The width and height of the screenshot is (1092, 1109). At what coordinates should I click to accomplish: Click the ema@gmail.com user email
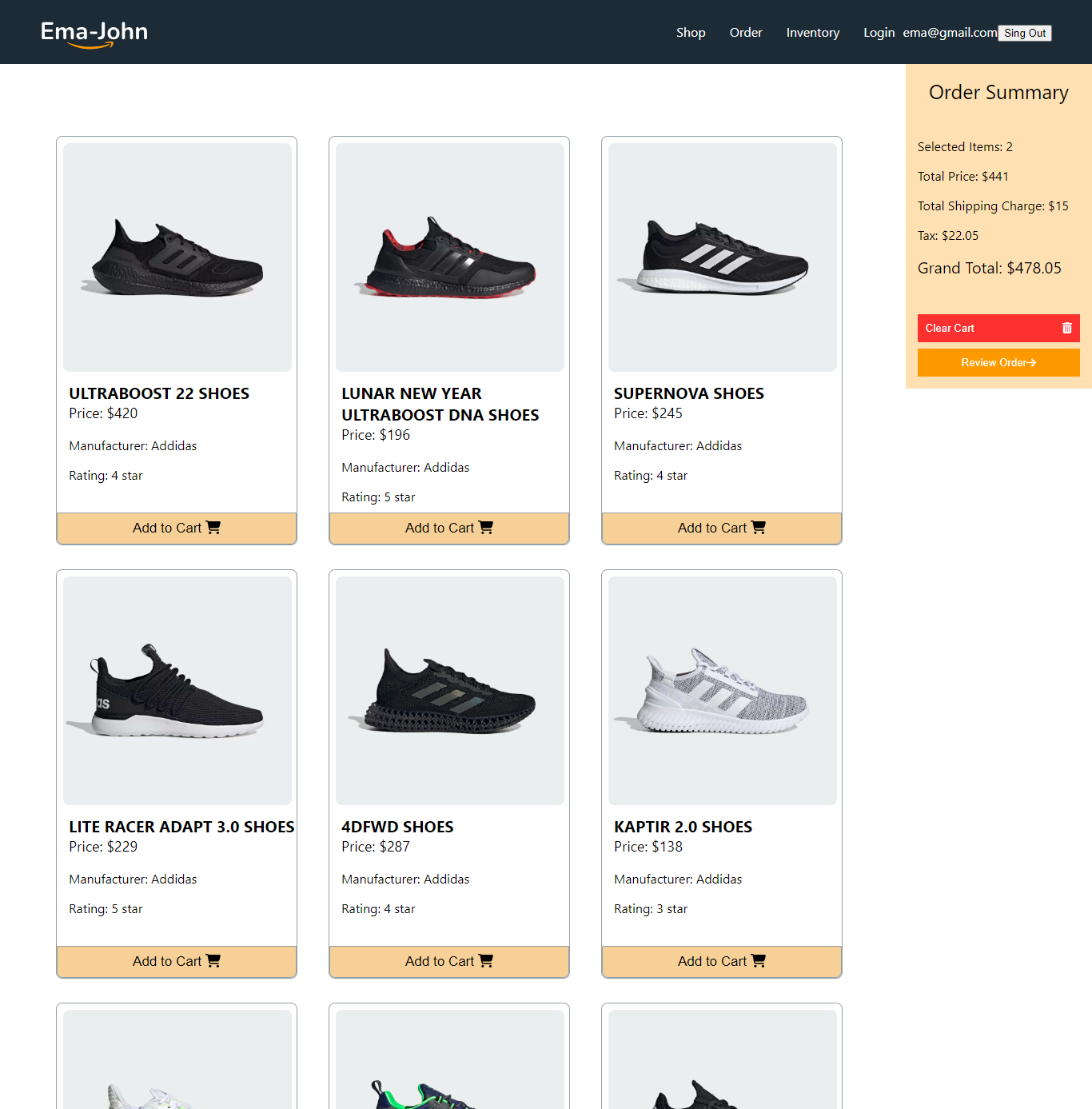pos(950,33)
